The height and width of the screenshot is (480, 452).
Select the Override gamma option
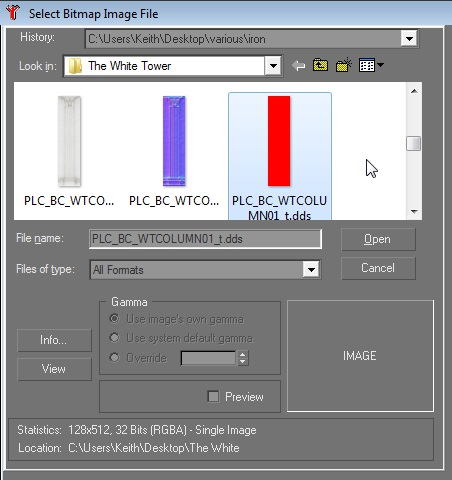click(x=114, y=357)
